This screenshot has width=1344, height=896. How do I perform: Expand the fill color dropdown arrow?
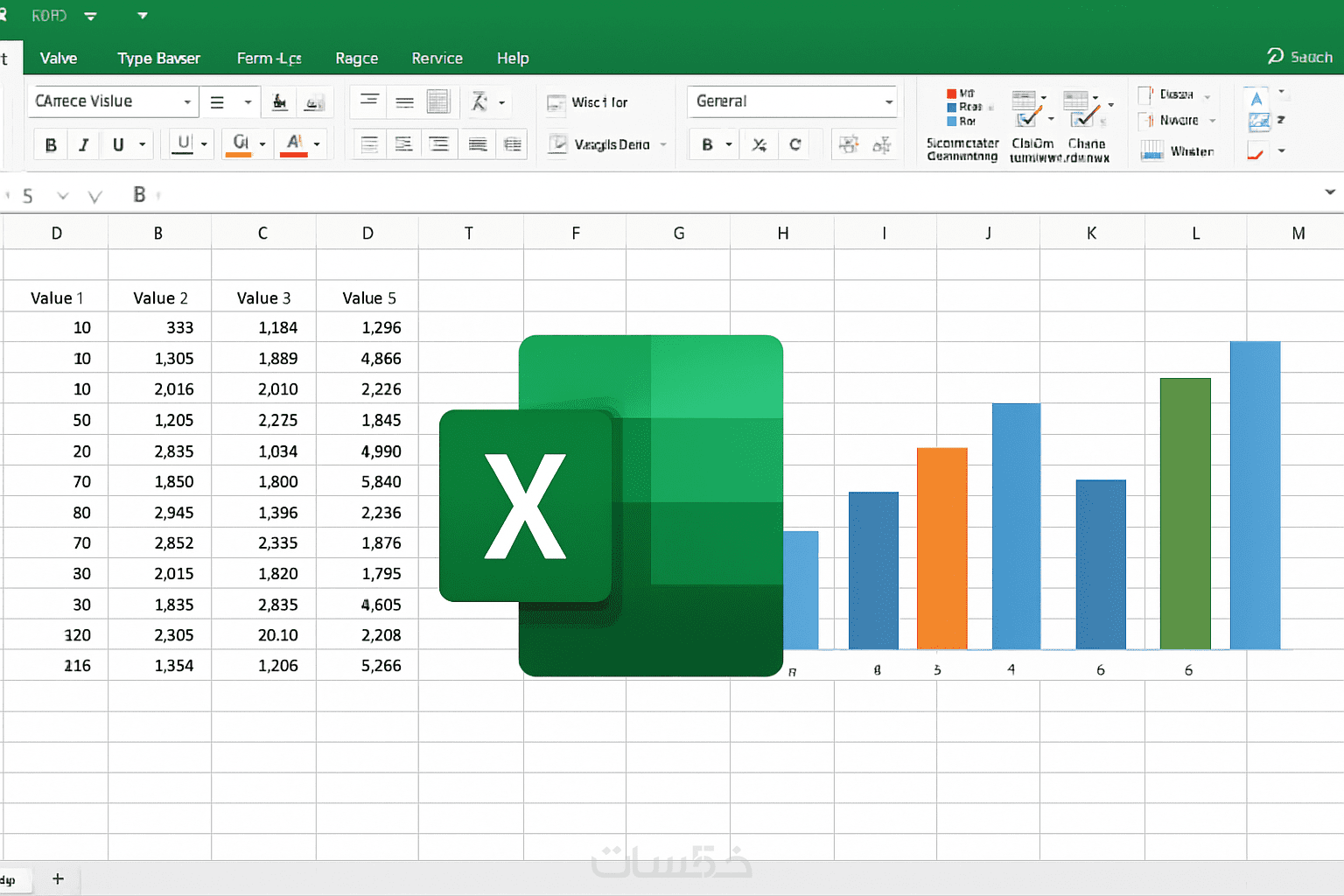pyautogui.click(x=262, y=144)
